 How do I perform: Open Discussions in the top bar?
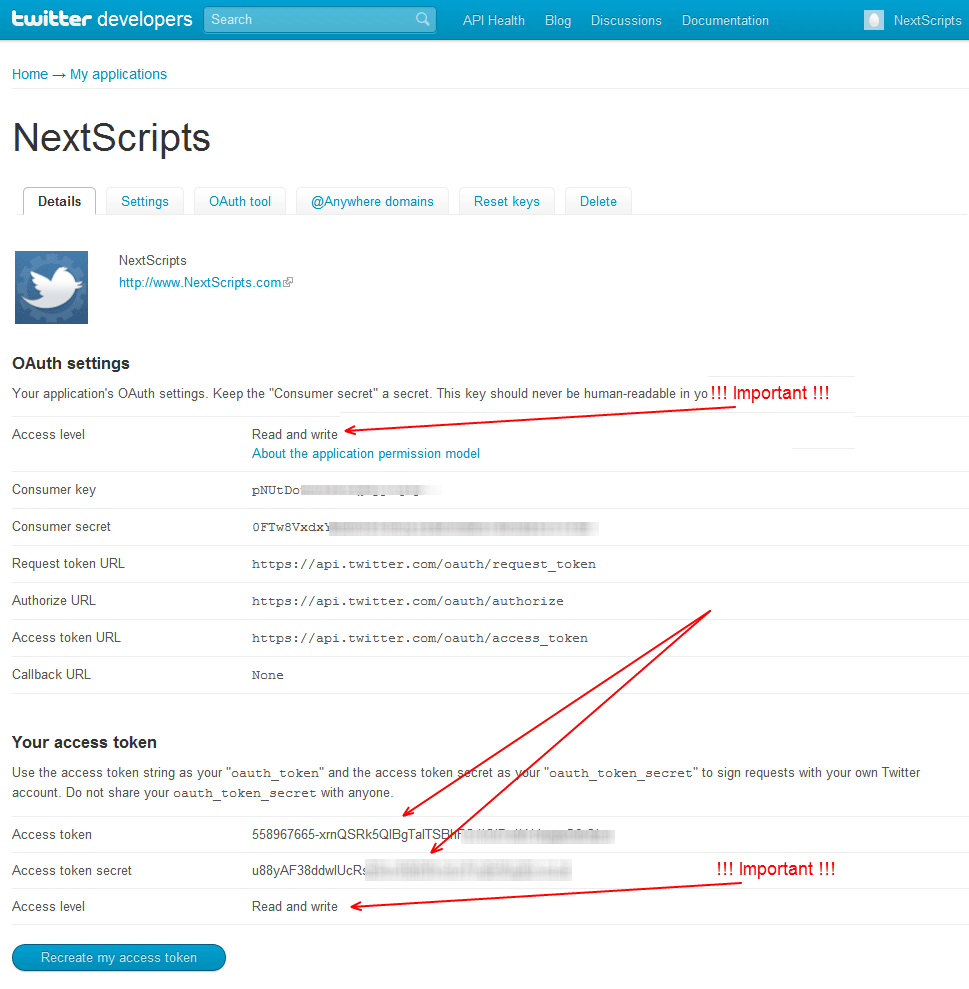[x=626, y=20]
